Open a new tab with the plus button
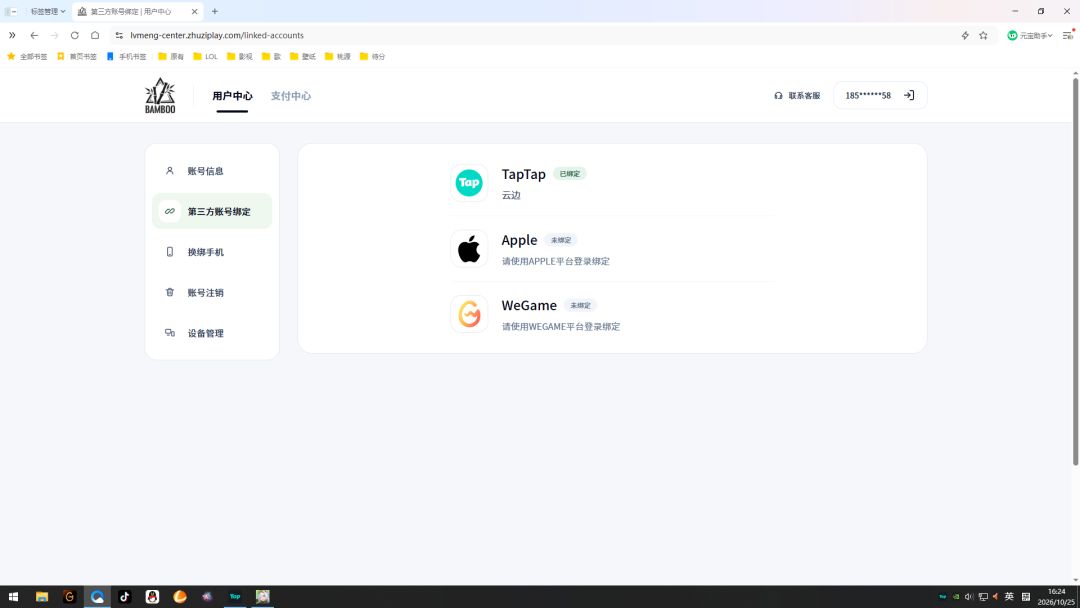This screenshot has width=1080, height=608. (215, 11)
